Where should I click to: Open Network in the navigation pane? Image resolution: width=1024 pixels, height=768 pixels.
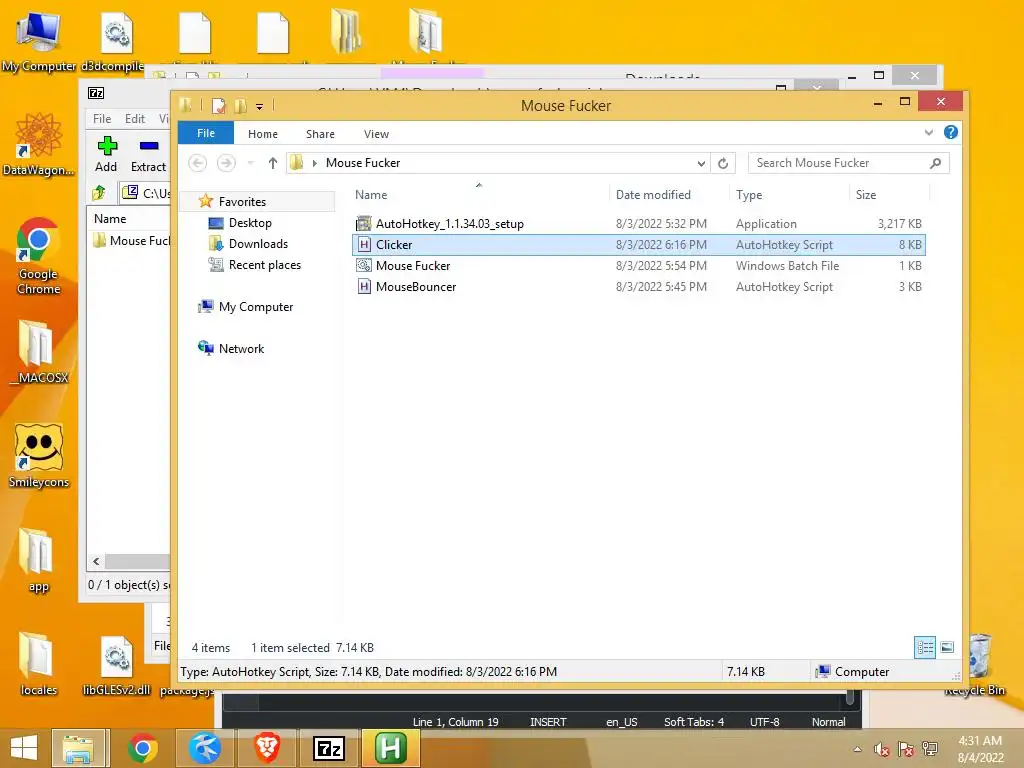click(x=241, y=349)
